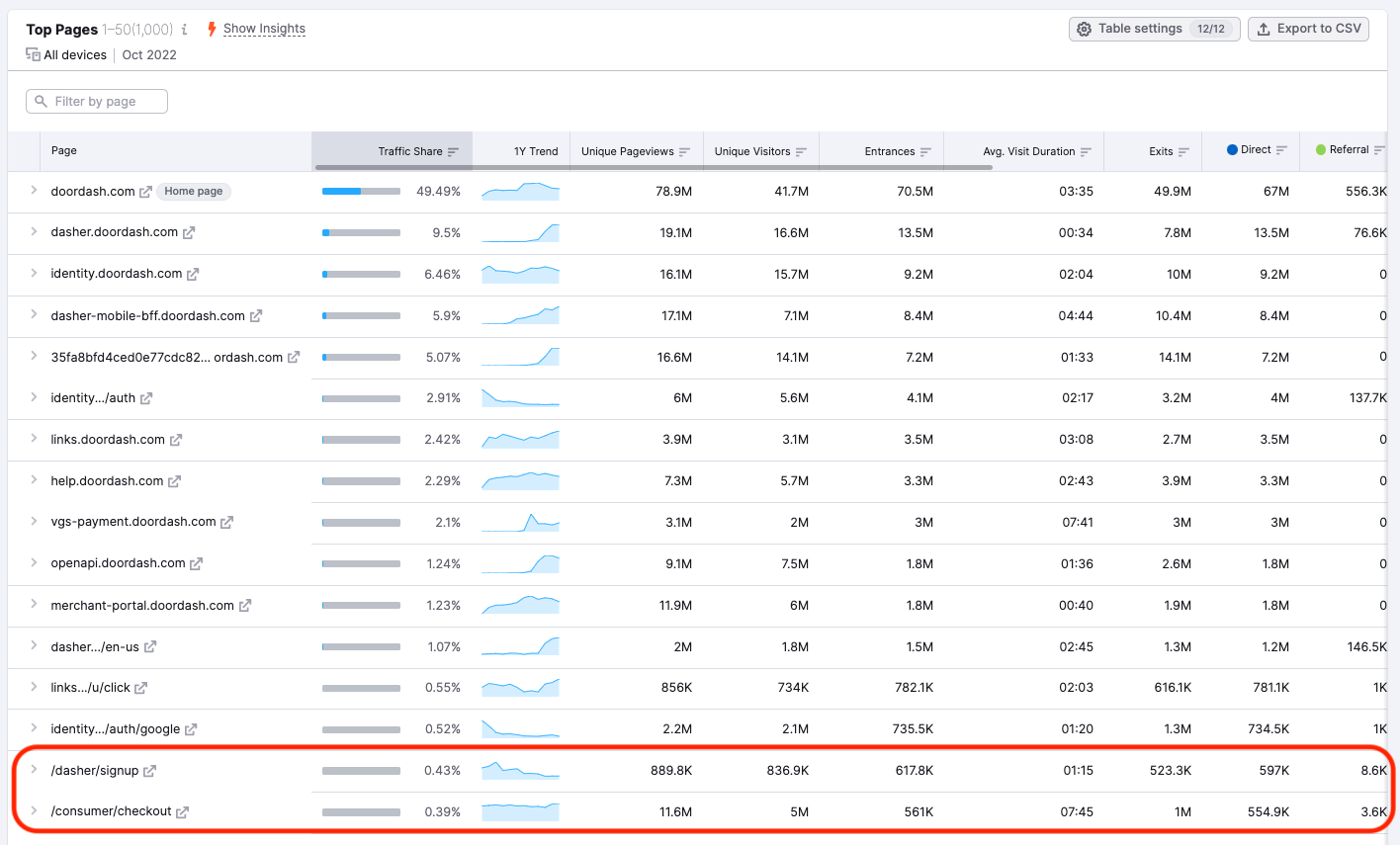Open external link icon for doordash.com

(145, 192)
